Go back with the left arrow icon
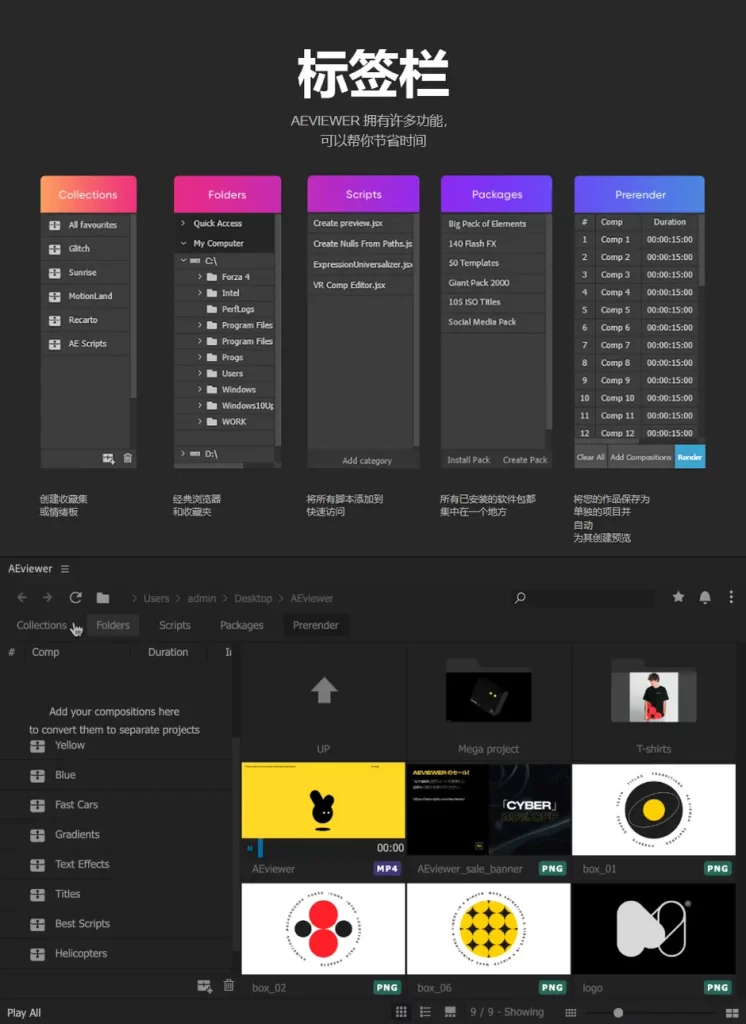 pos(22,598)
